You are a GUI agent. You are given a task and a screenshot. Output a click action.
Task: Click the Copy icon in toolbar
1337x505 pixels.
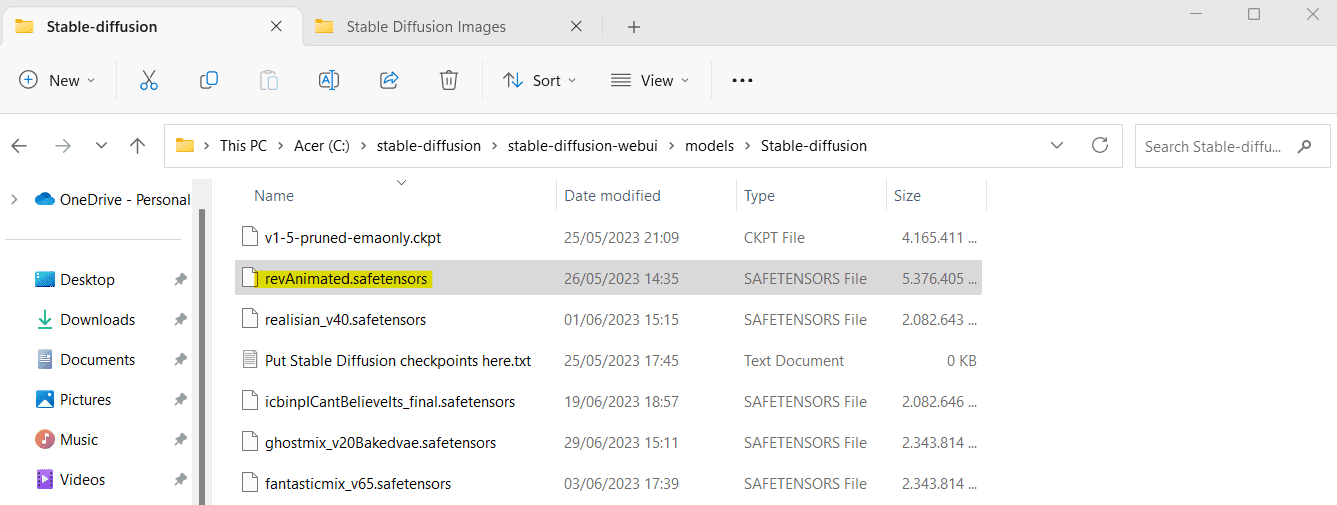coord(209,80)
